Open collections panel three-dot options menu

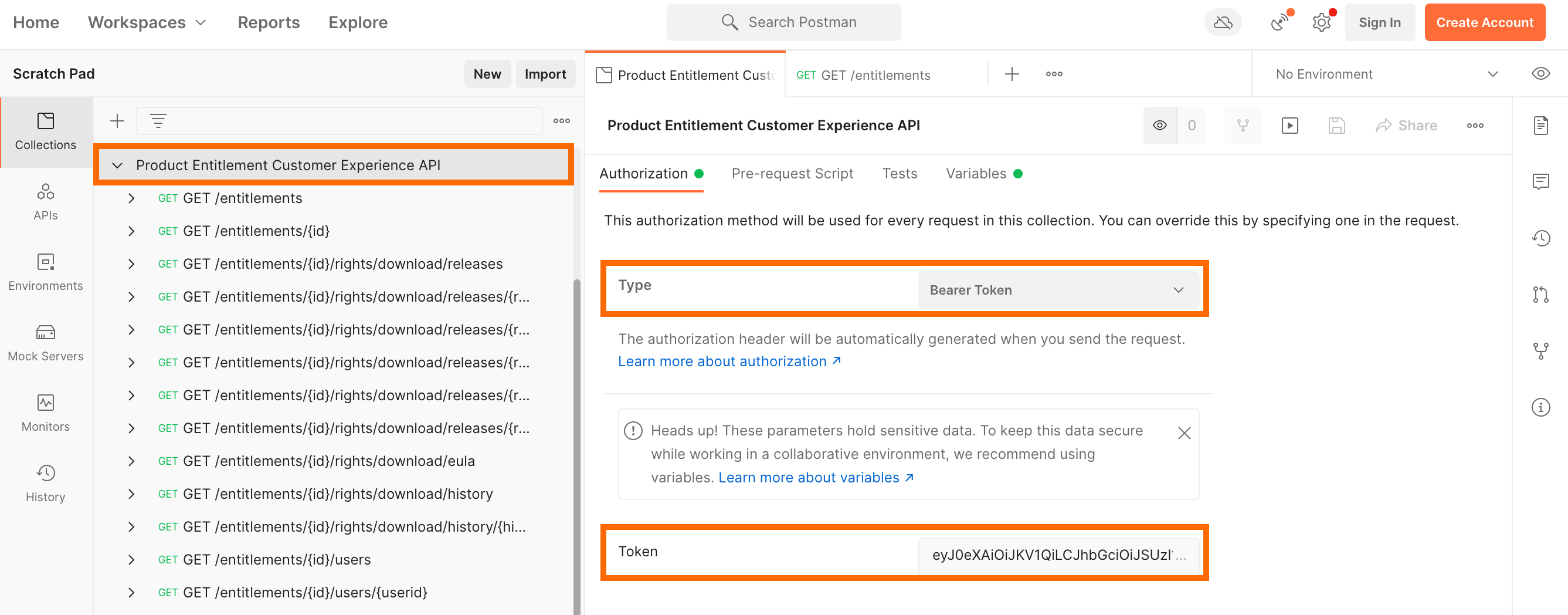[x=561, y=121]
